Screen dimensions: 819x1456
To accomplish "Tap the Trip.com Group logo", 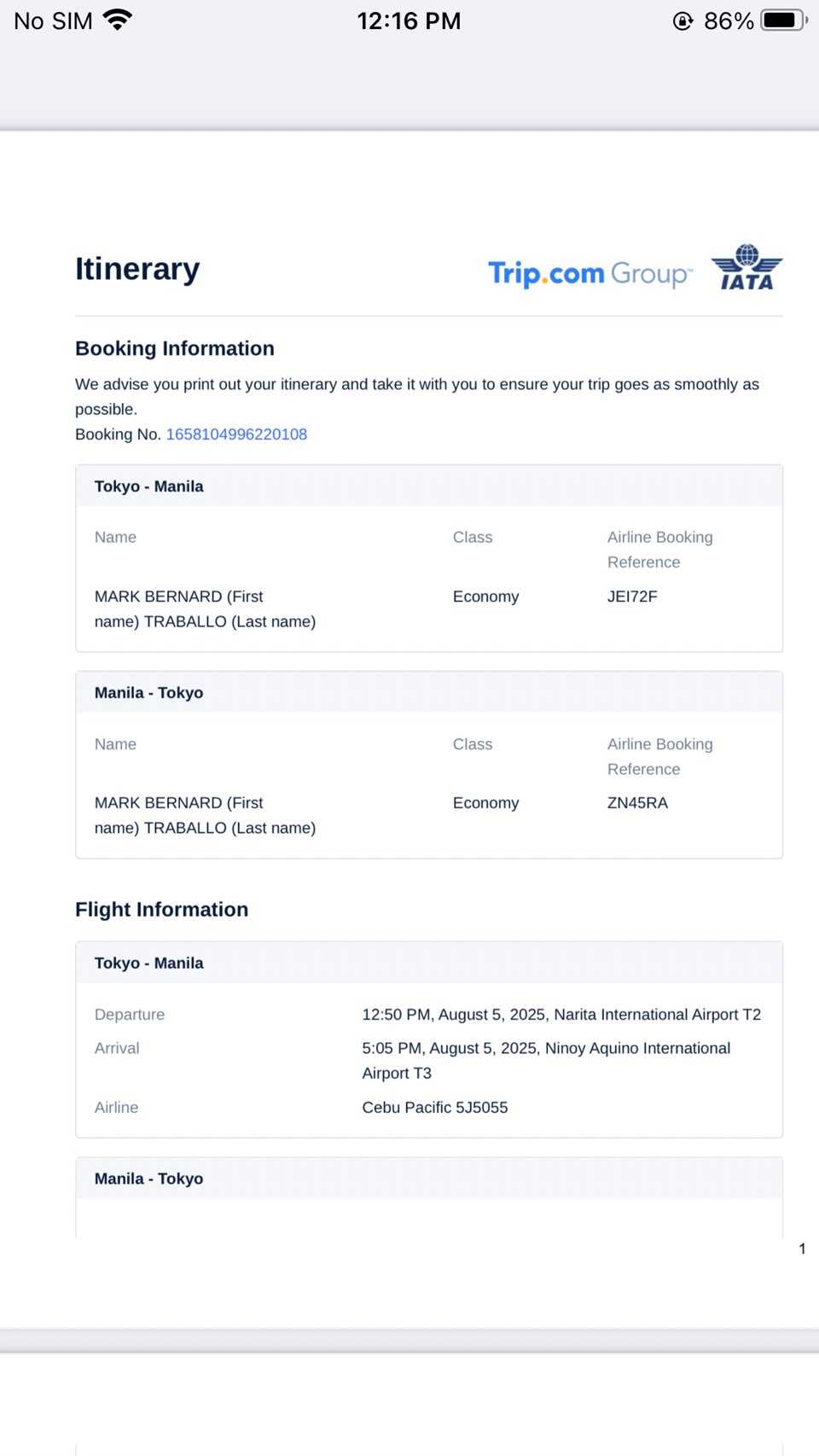I will (x=590, y=274).
